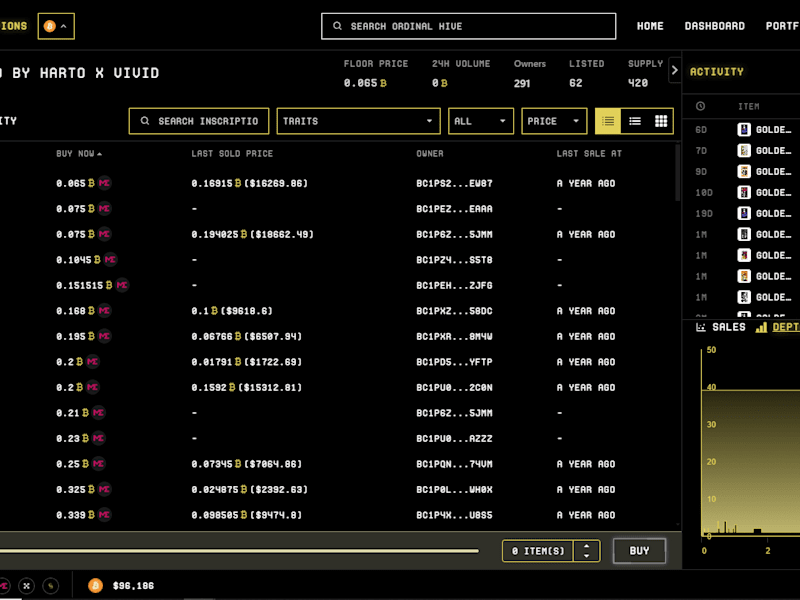
Task: Sort by Last Sold Price column
Action: (x=232, y=154)
